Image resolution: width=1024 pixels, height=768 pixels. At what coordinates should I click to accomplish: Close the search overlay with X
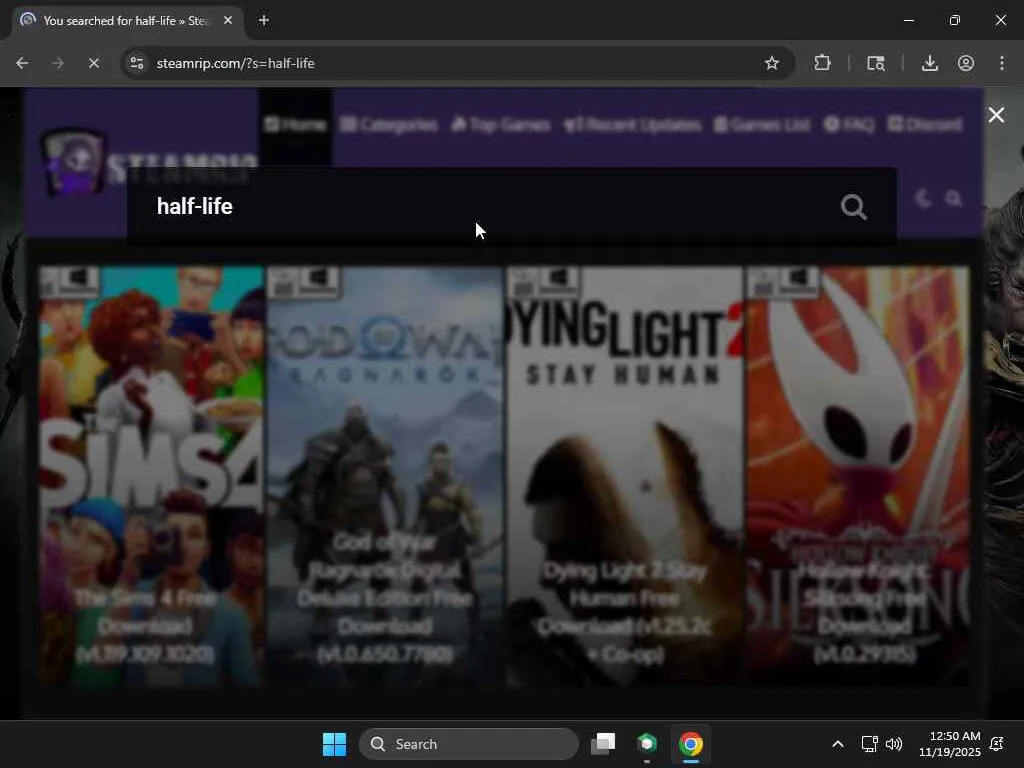click(996, 115)
